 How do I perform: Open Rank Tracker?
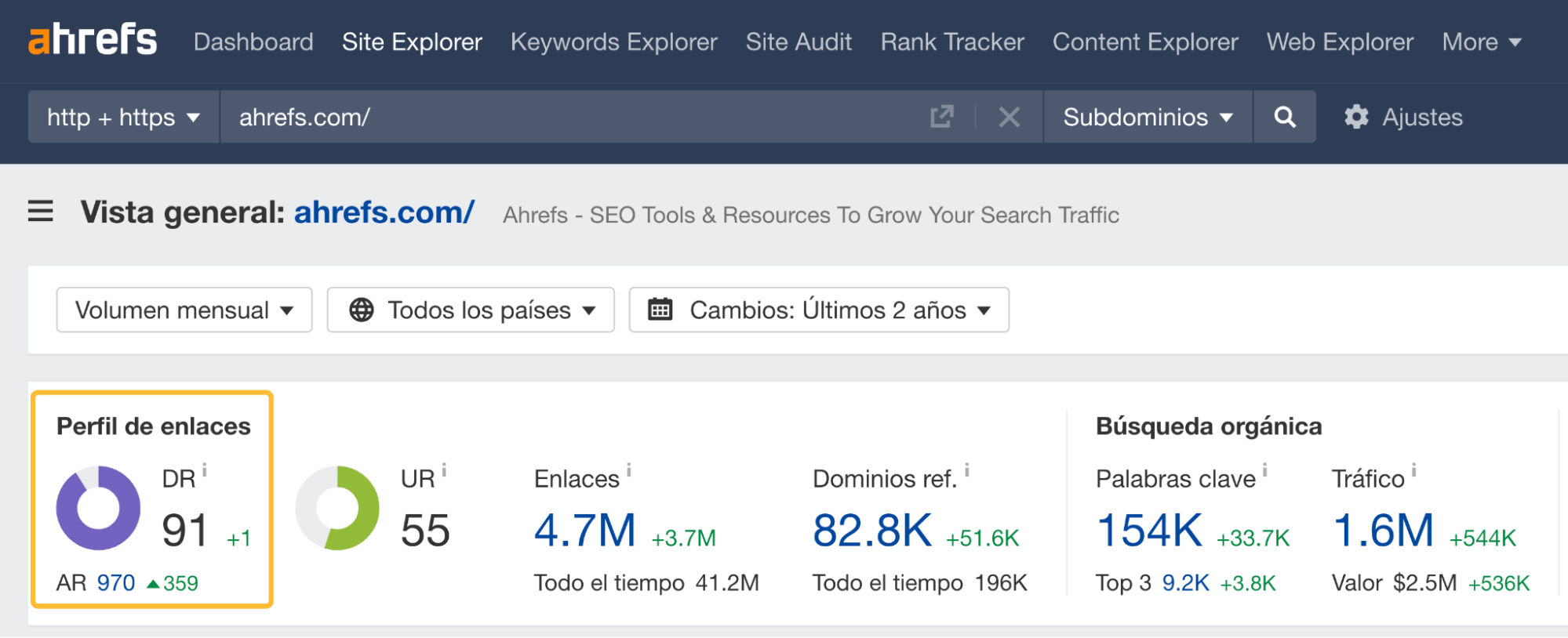pos(952,42)
